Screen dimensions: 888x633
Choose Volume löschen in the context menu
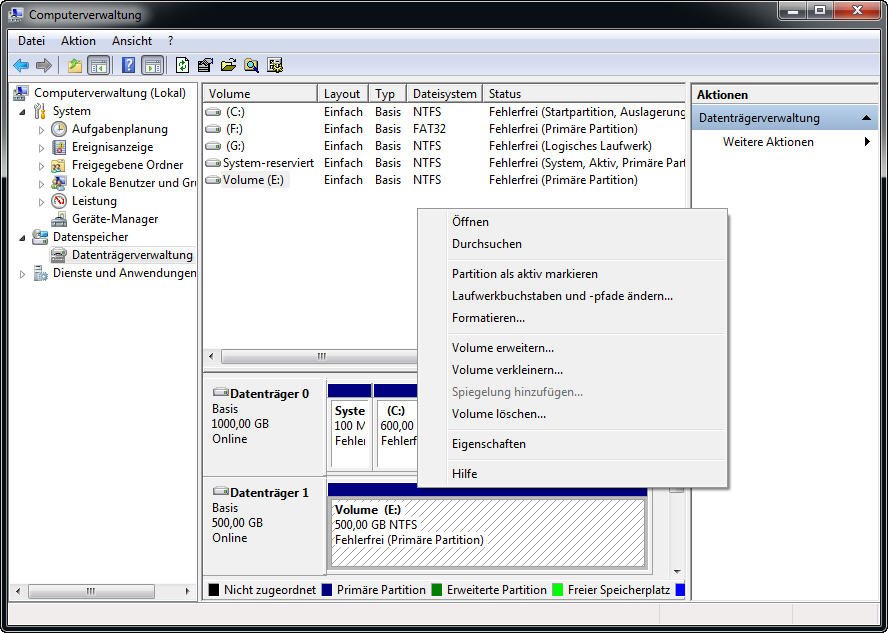[x=573, y=414]
